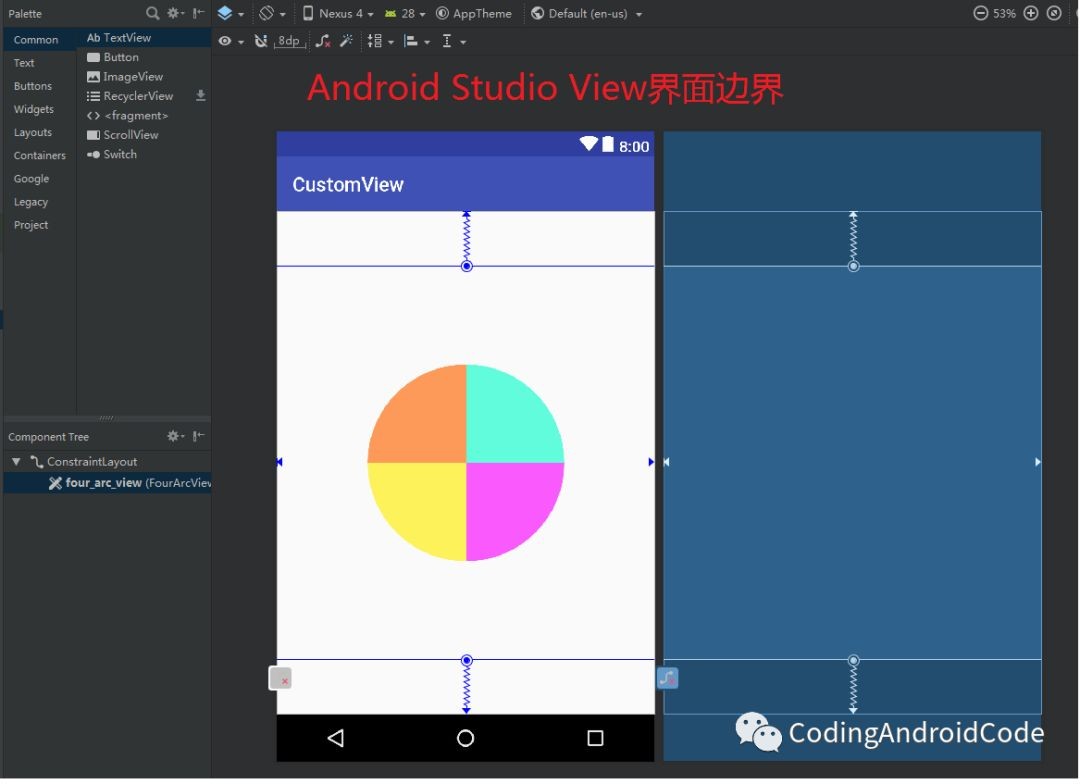Open the editor orientation dropdown
The width and height of the screenshot is (1080, 784).
272,13
